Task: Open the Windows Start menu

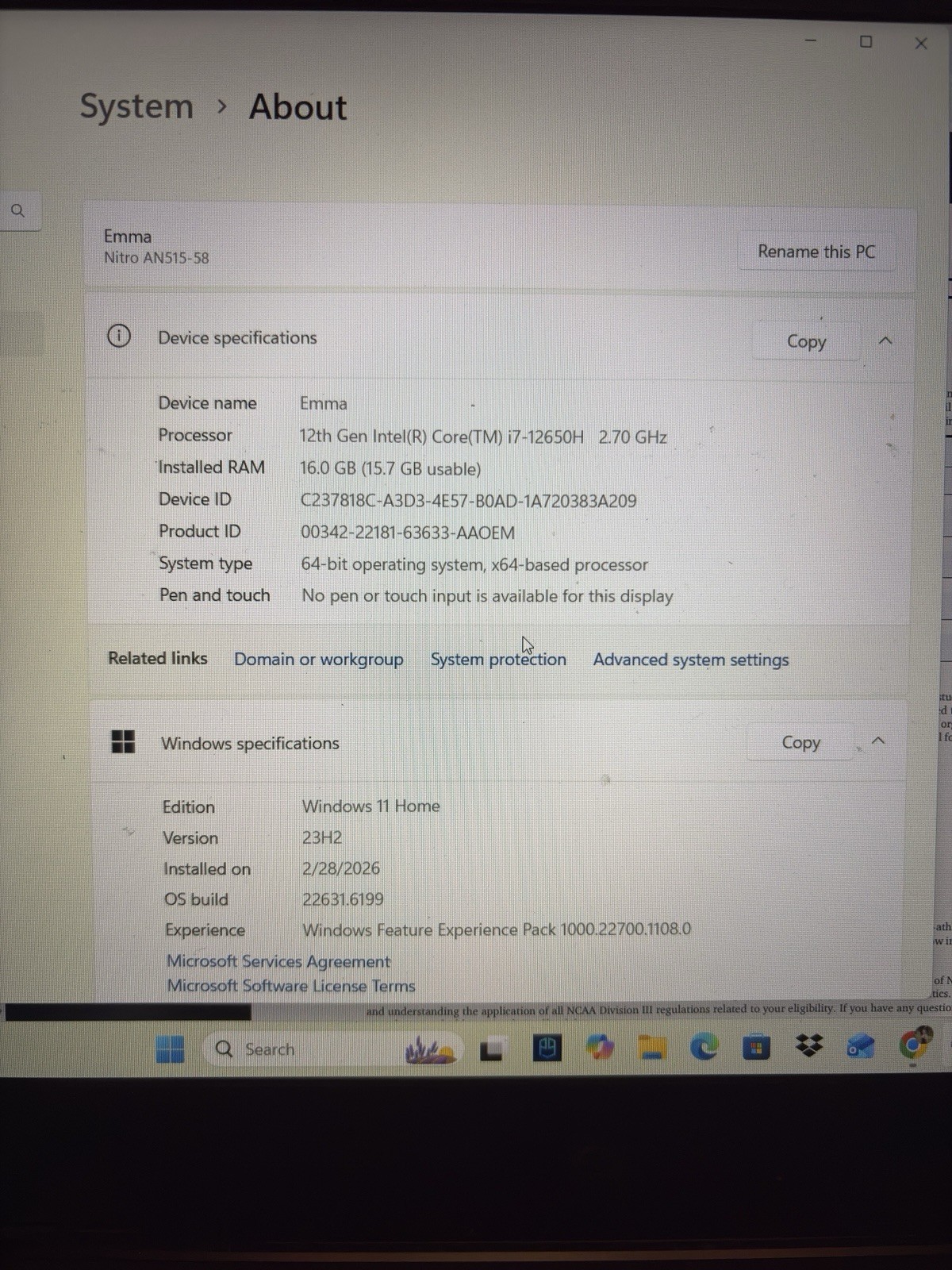Action: pos(170,1049)
